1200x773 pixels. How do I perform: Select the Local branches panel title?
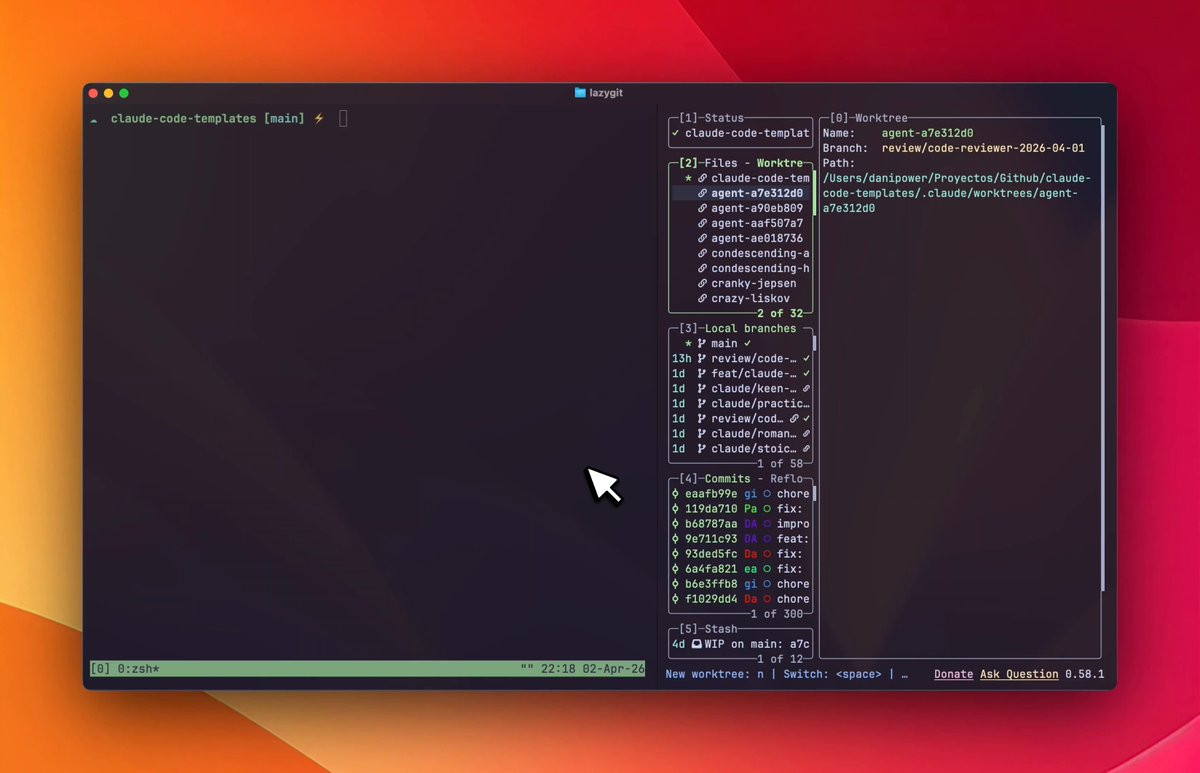tap(750, 328)
